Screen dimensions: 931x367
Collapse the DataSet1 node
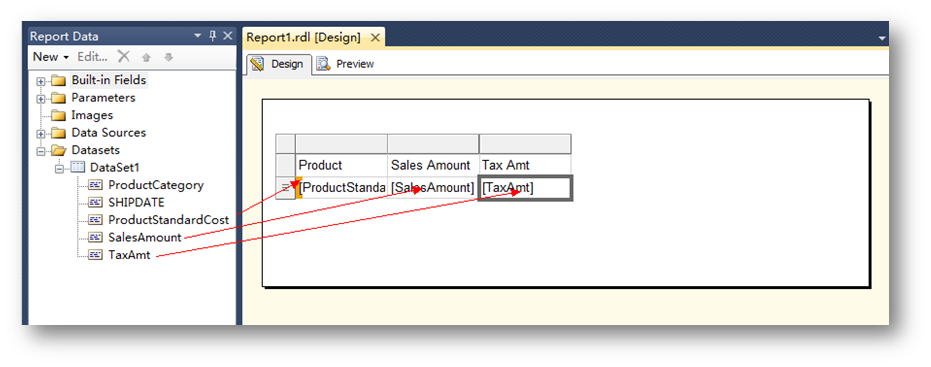point(59,169)
